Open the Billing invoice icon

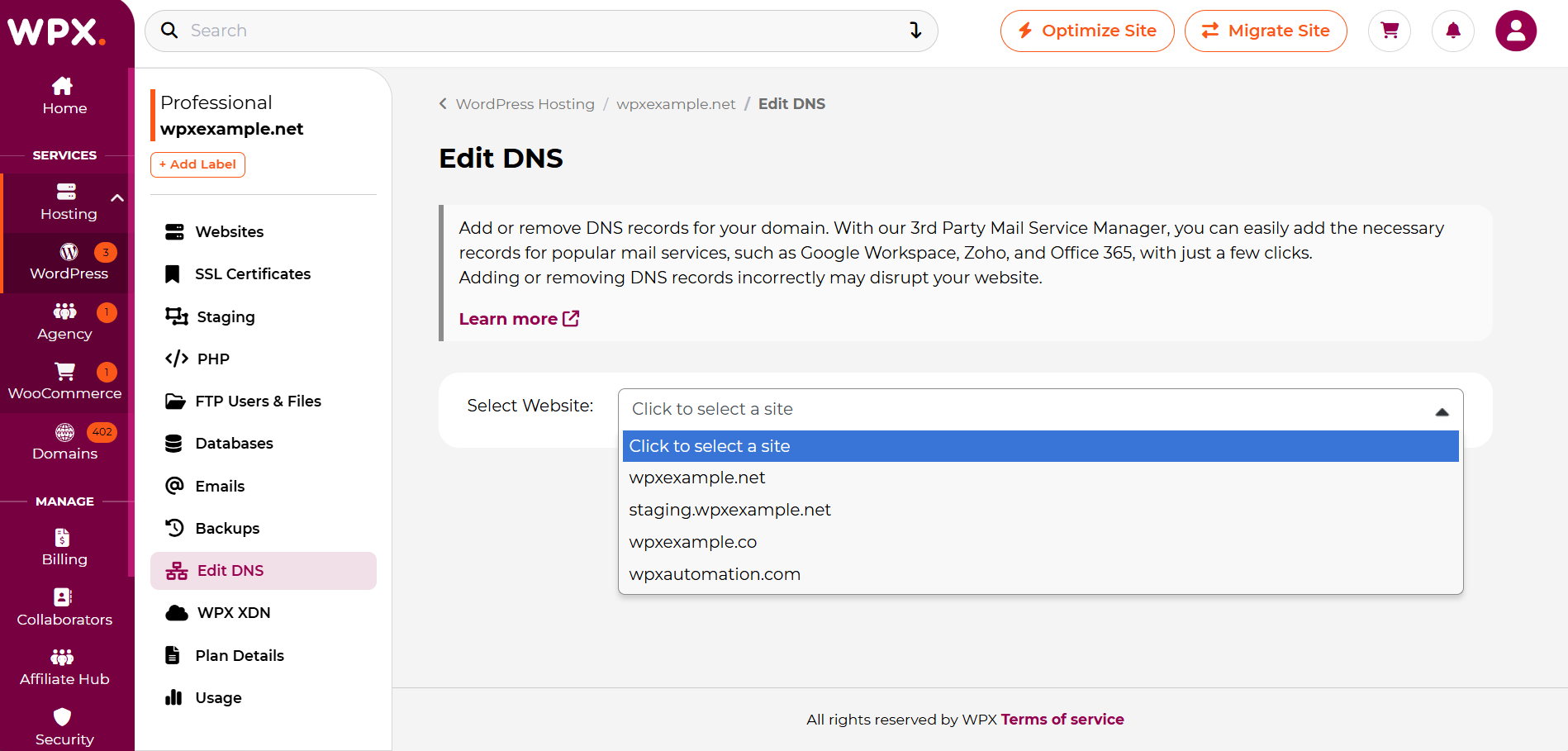[62, 537]
